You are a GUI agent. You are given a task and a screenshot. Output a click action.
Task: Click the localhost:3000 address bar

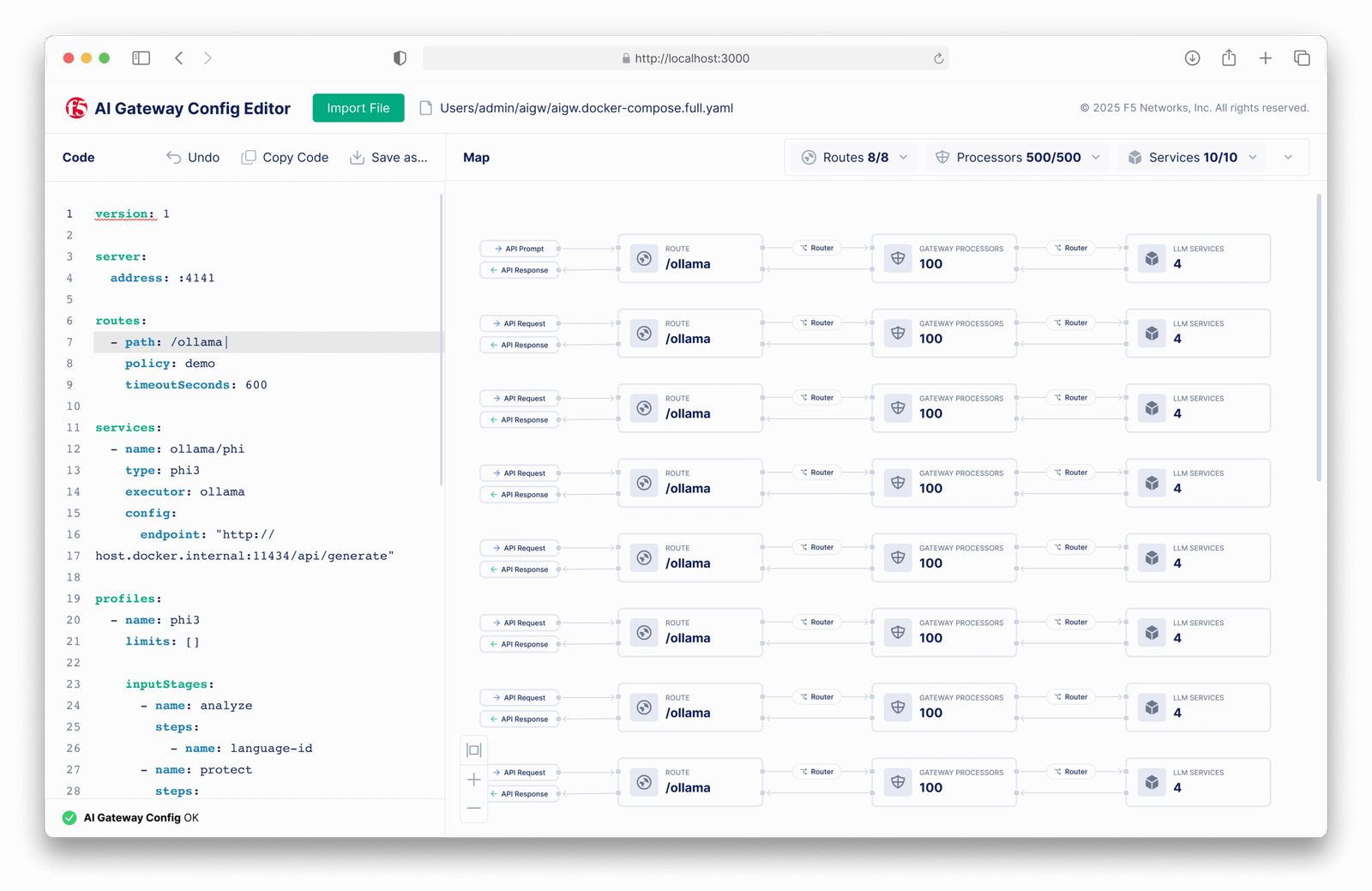point(686,58)
